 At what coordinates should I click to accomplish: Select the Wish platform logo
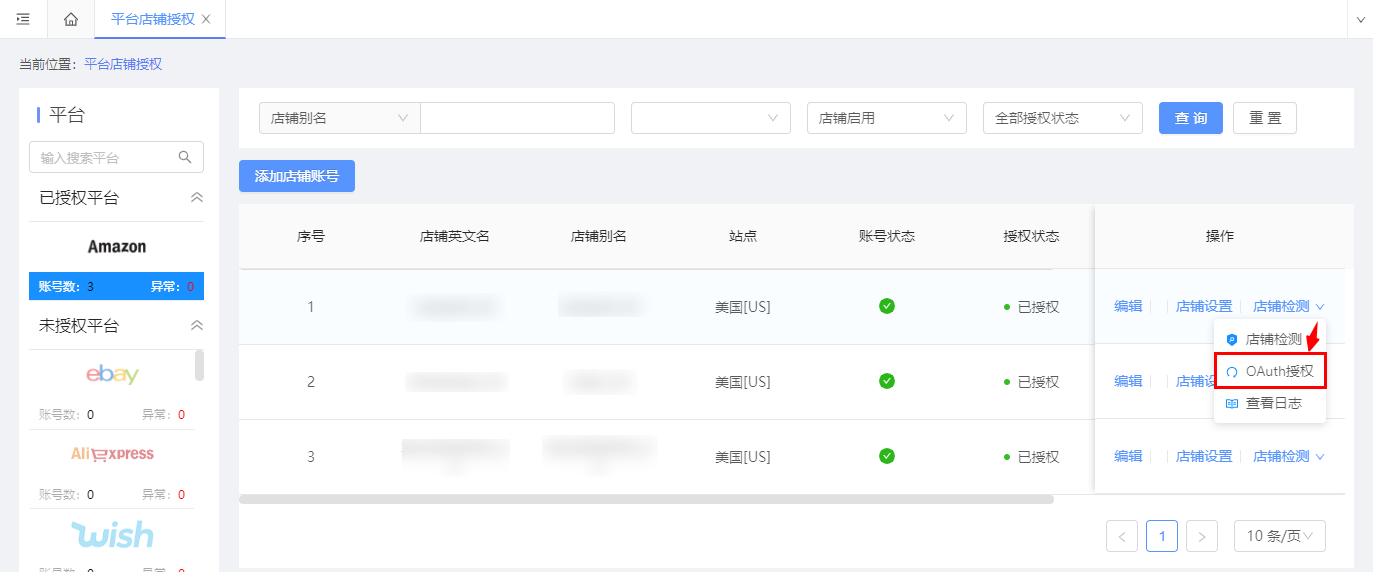point(112,534)
